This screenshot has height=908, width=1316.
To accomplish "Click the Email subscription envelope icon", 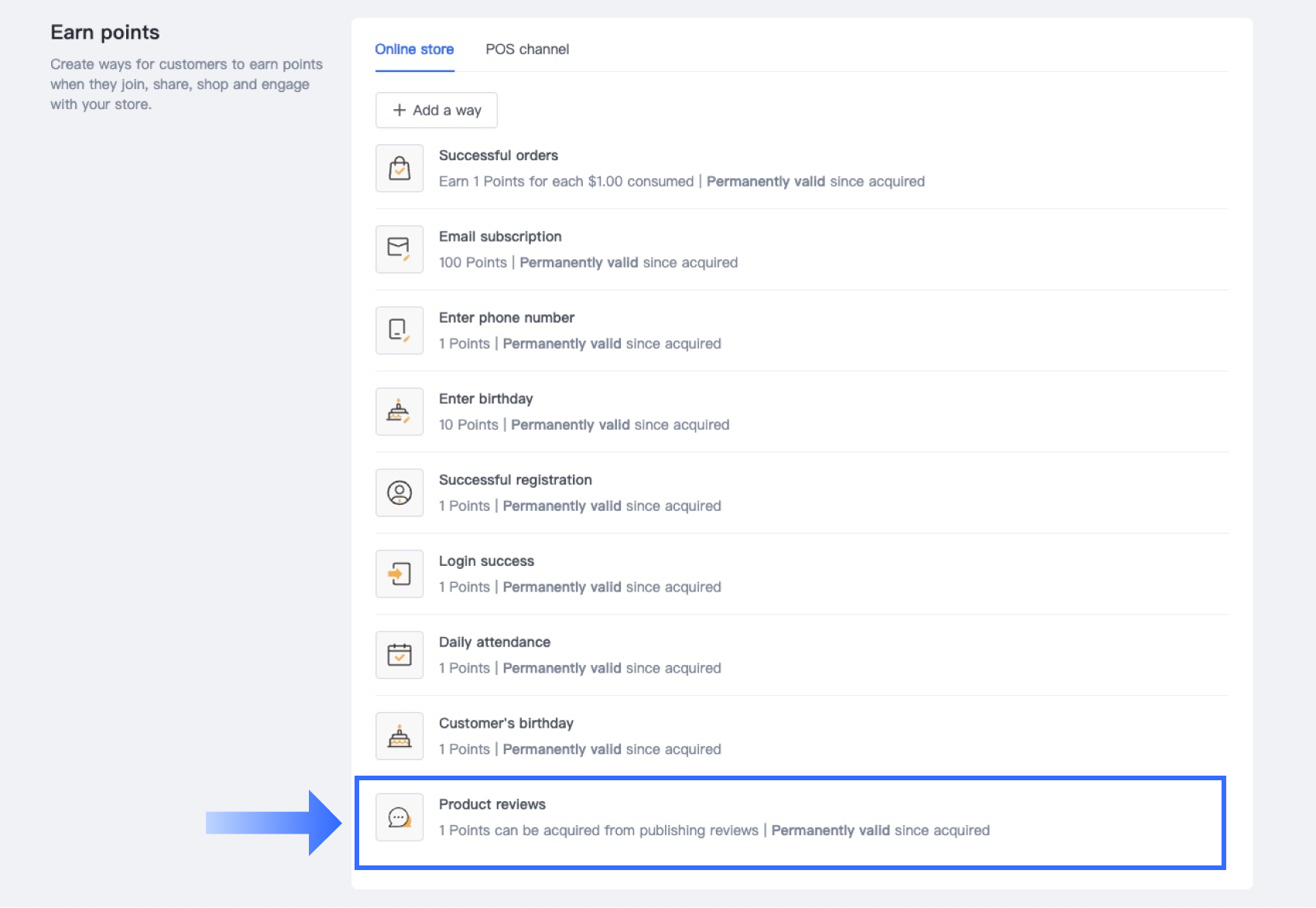I will pyautogui.click(x=399, y=249).
